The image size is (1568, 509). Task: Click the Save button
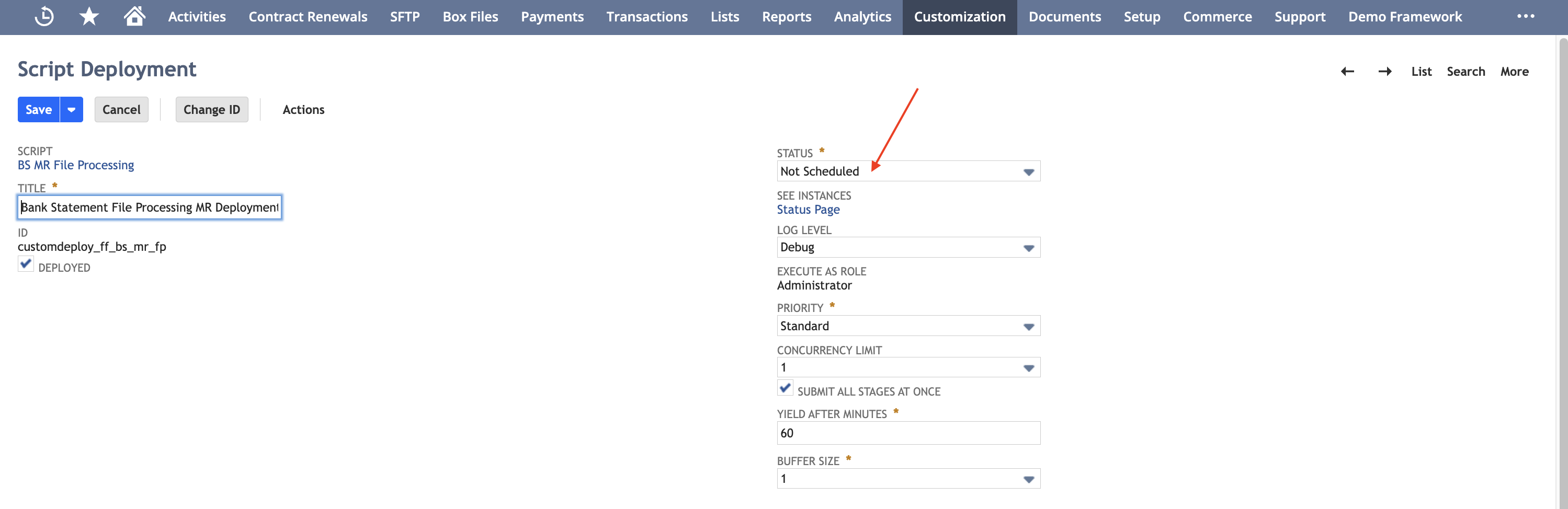tap(38, 109)
